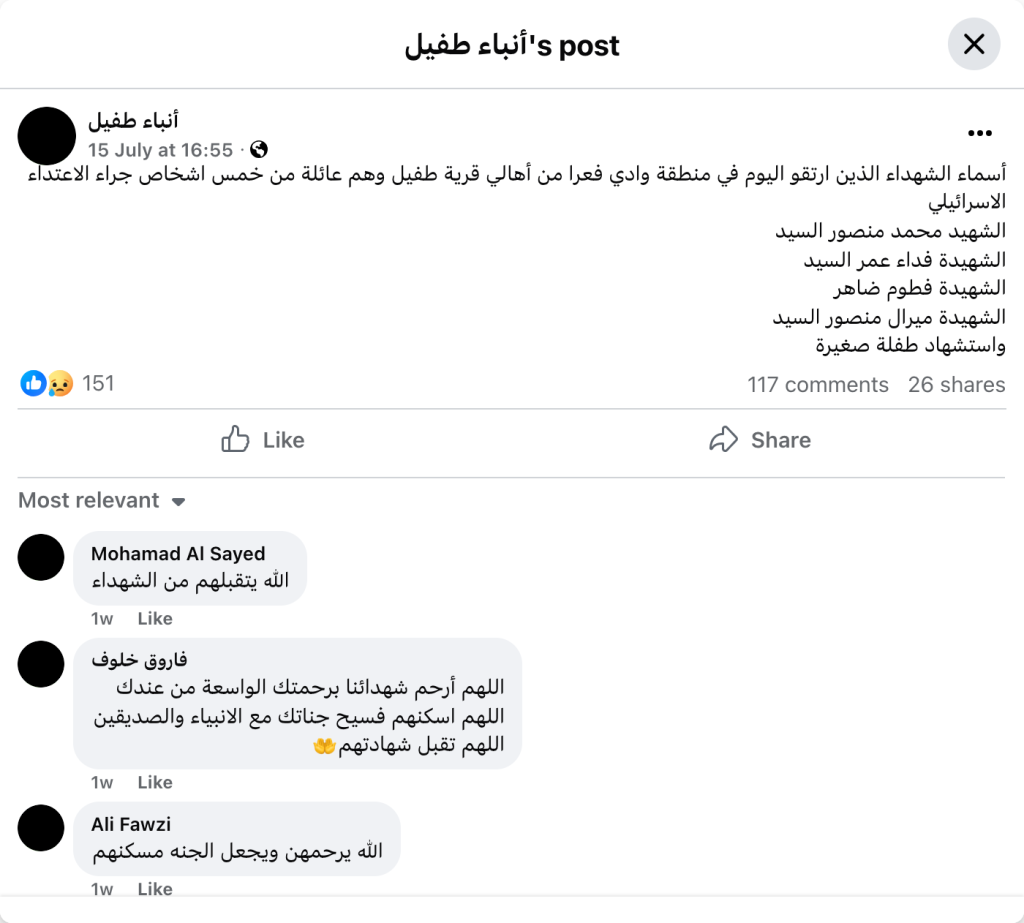This screenshot has width=1024, height=923.
Task: Like فاروق خلوف's comment
Action: coord(155,782)
